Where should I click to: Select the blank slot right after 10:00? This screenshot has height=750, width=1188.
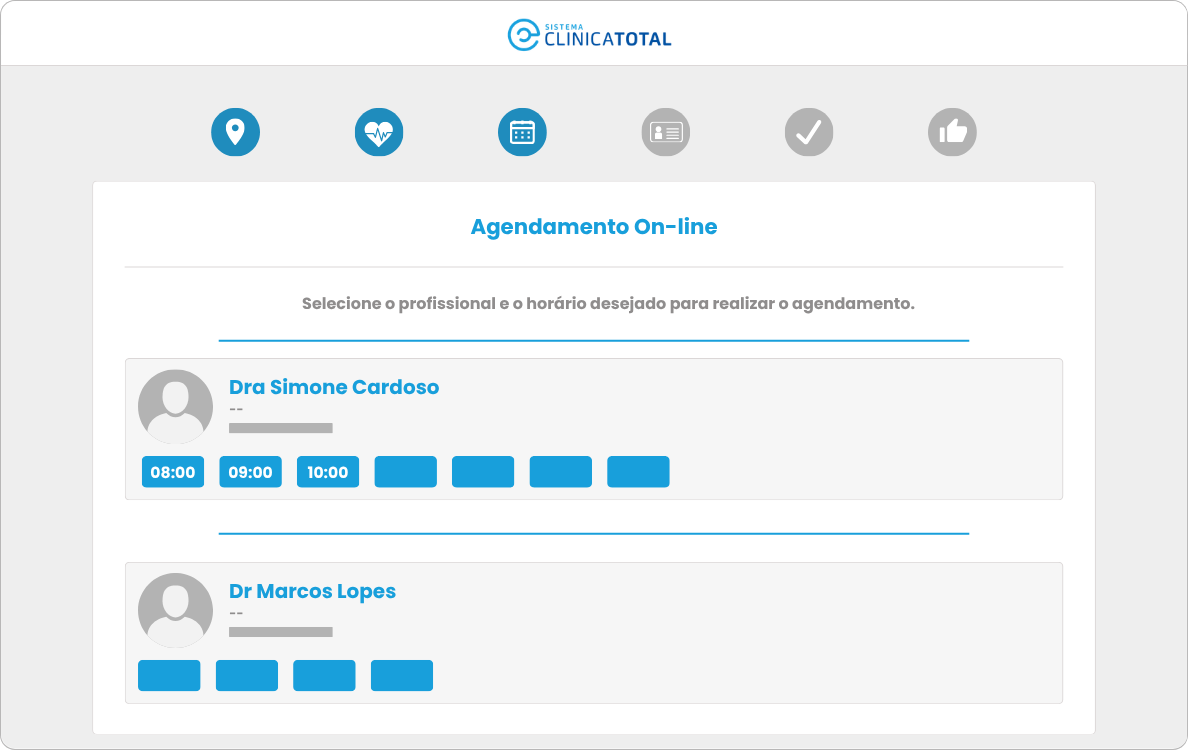point(405,472)
